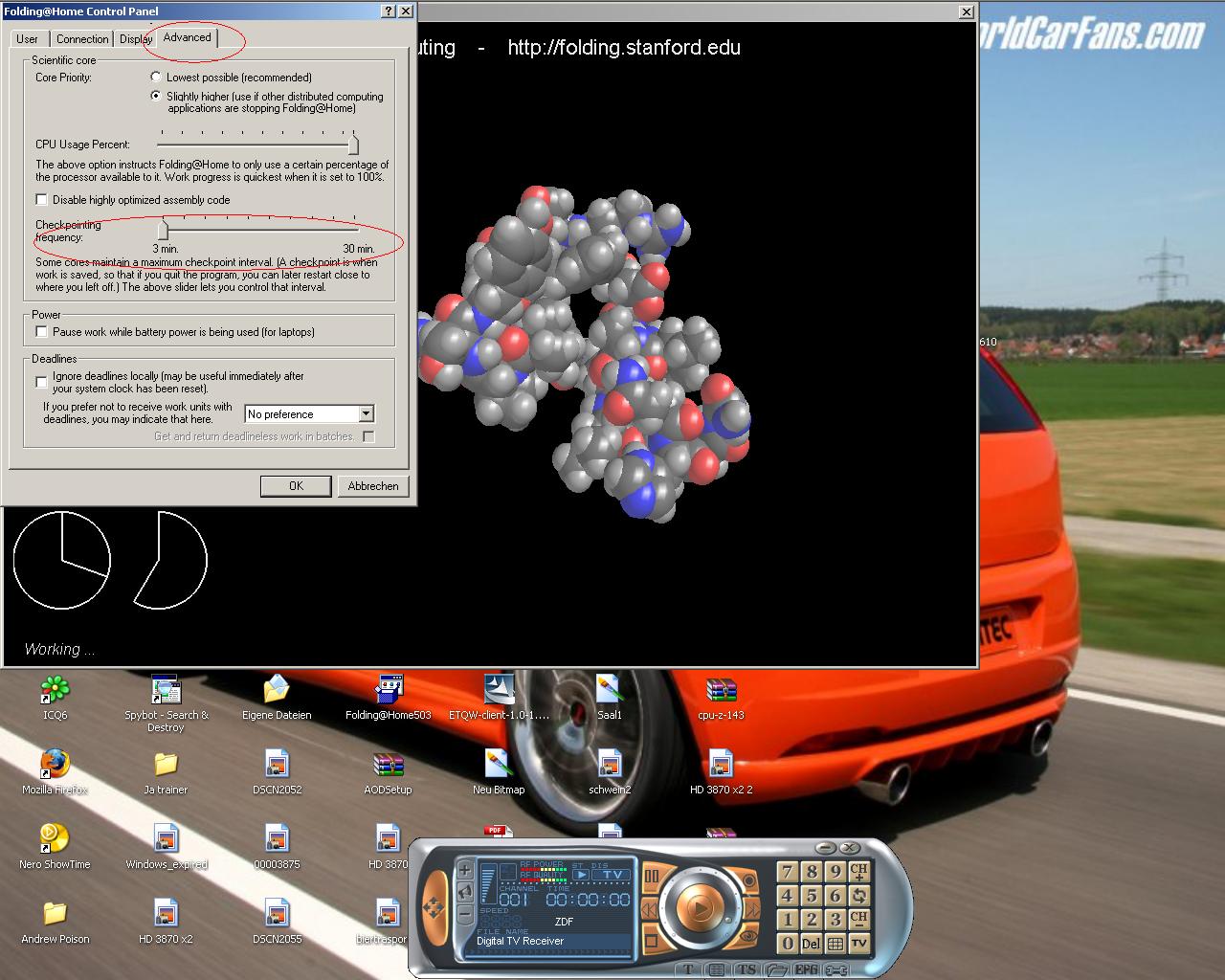This screenshot has height=980, width=1225.
Task: Open the Ja trainer folder
Action: (x=166, y=772)
